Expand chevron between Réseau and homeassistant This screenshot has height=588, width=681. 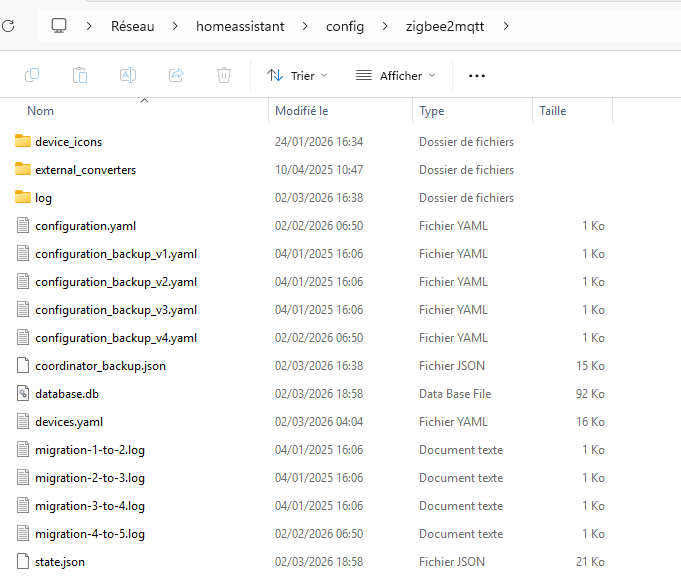[175, 25]
